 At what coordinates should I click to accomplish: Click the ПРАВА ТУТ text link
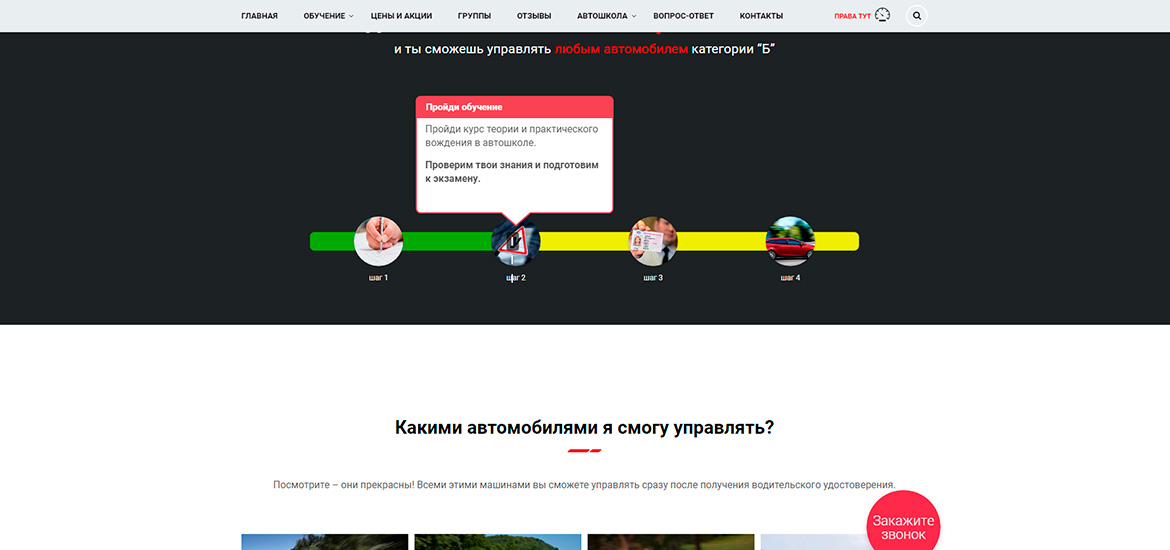[x=852, y=16]
